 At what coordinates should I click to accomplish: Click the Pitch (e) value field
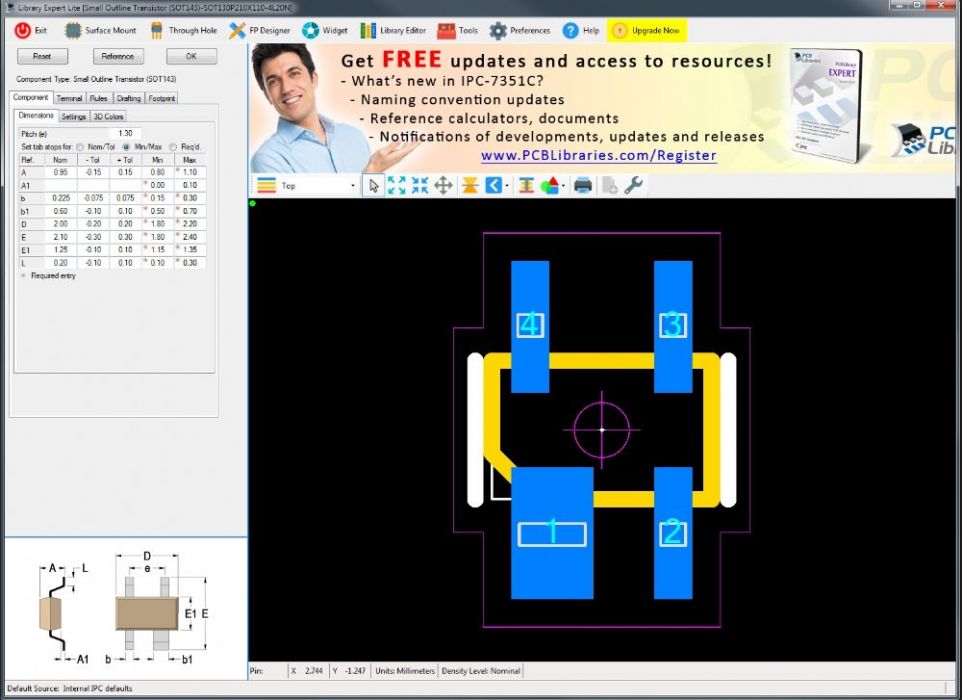125,133
